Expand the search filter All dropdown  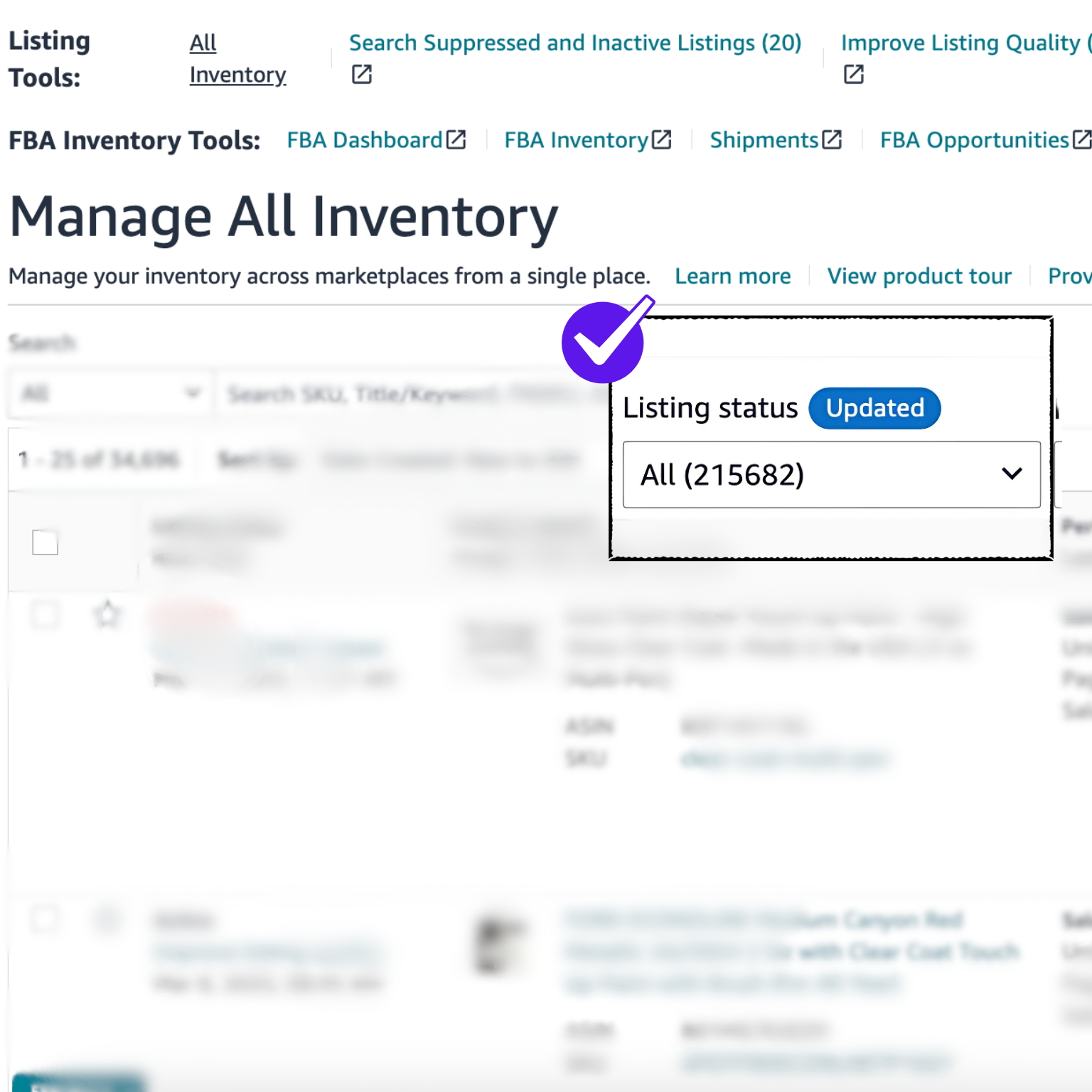110,393
